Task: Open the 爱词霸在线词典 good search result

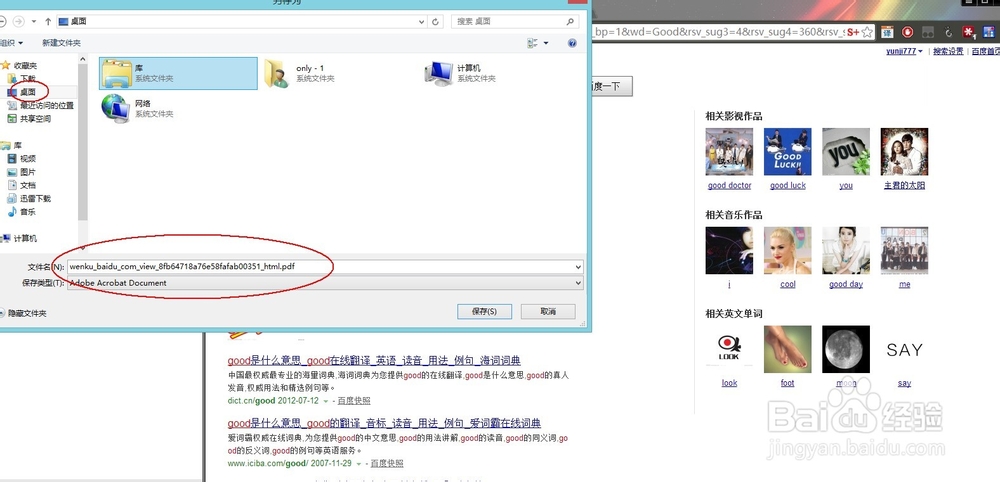Action: point(384,423)
